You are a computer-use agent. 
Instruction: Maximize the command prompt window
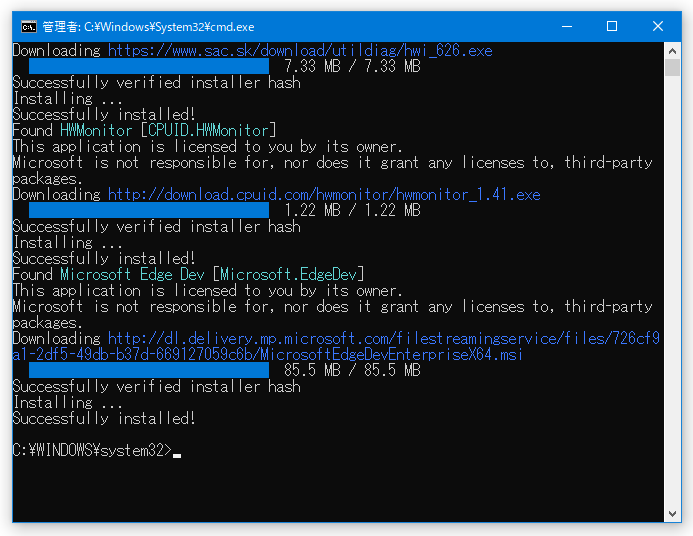[612, 27]
